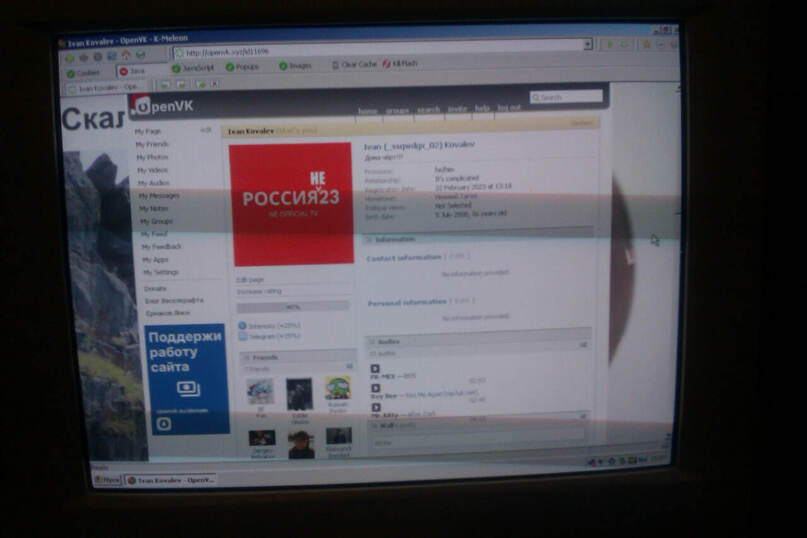Click the profile completion progress bar
807x538 pixels.
(292, 307)
